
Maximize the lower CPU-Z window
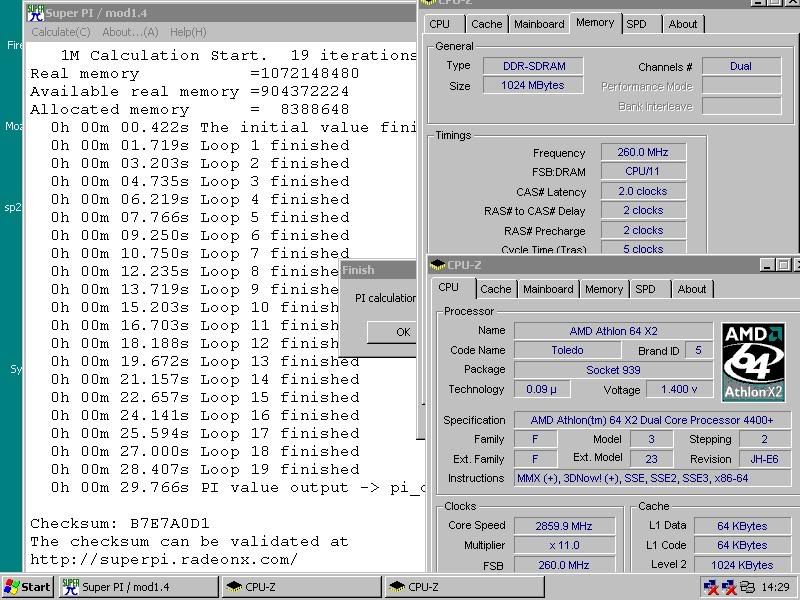point(784,265)
